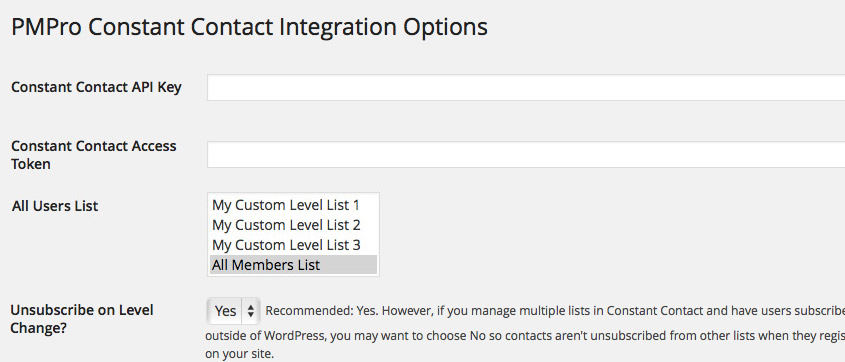The image size is (845, 362).
Task: Select My Custom Level List 3
Action: pos(293,245)
